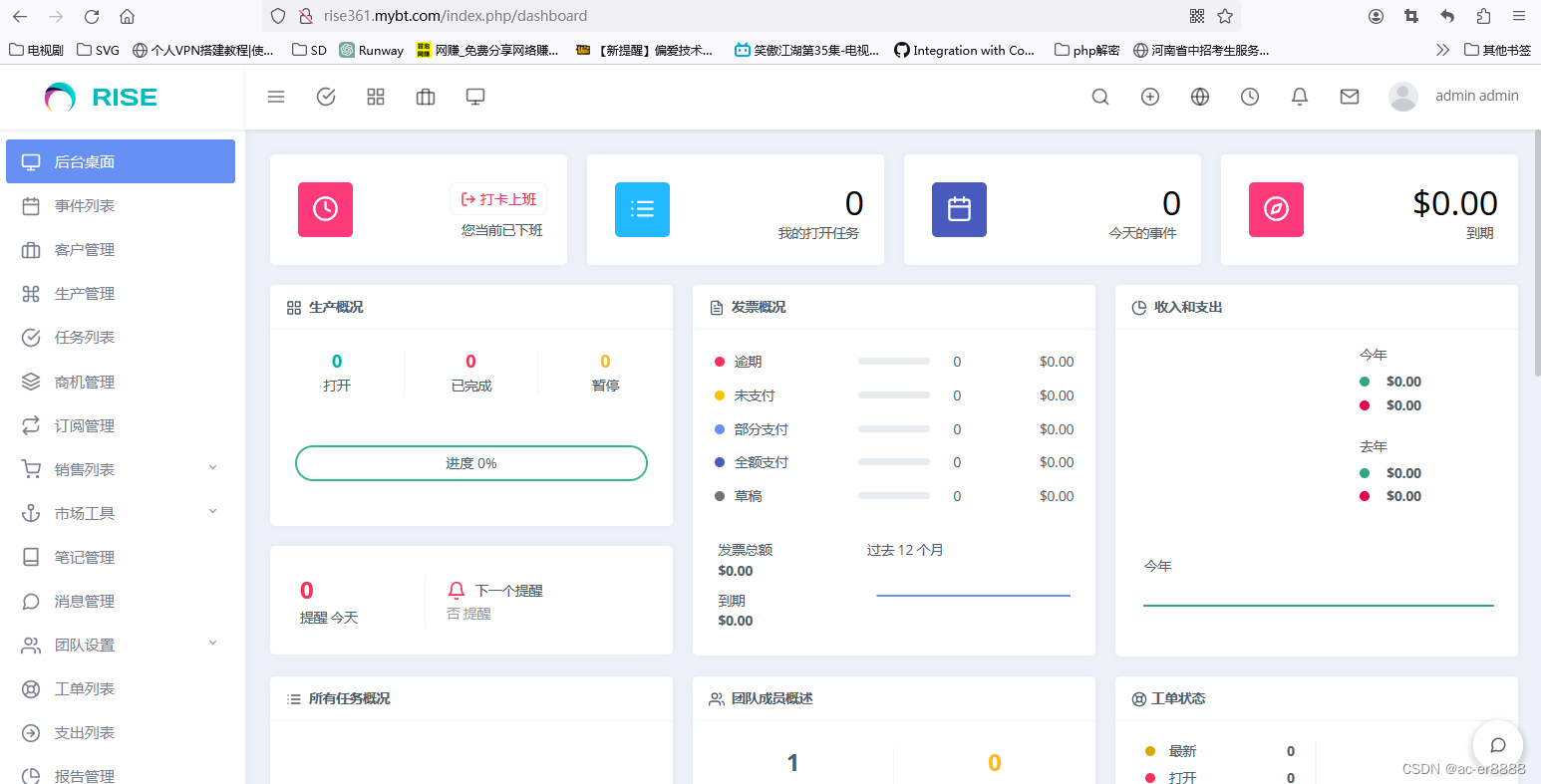Open the browser application menu icon
Viewport: 1541px width, 784px height.
[x=1519, y=16]
